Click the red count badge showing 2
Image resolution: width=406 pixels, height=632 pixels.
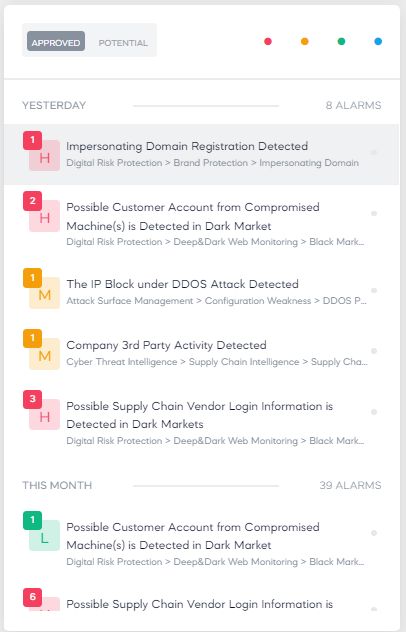pos(33,200)
